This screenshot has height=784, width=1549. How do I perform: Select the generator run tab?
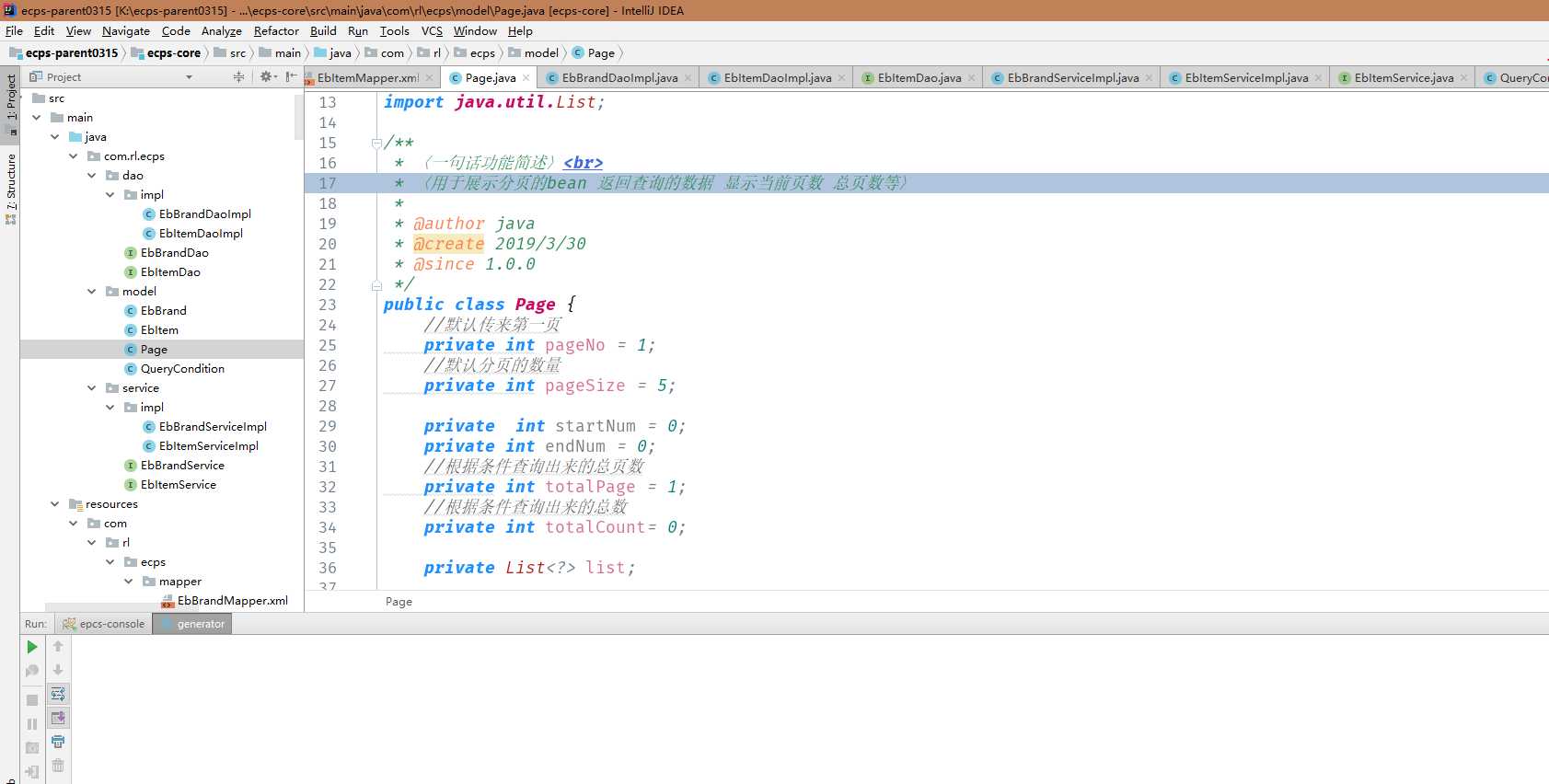[x=192, y=624]
